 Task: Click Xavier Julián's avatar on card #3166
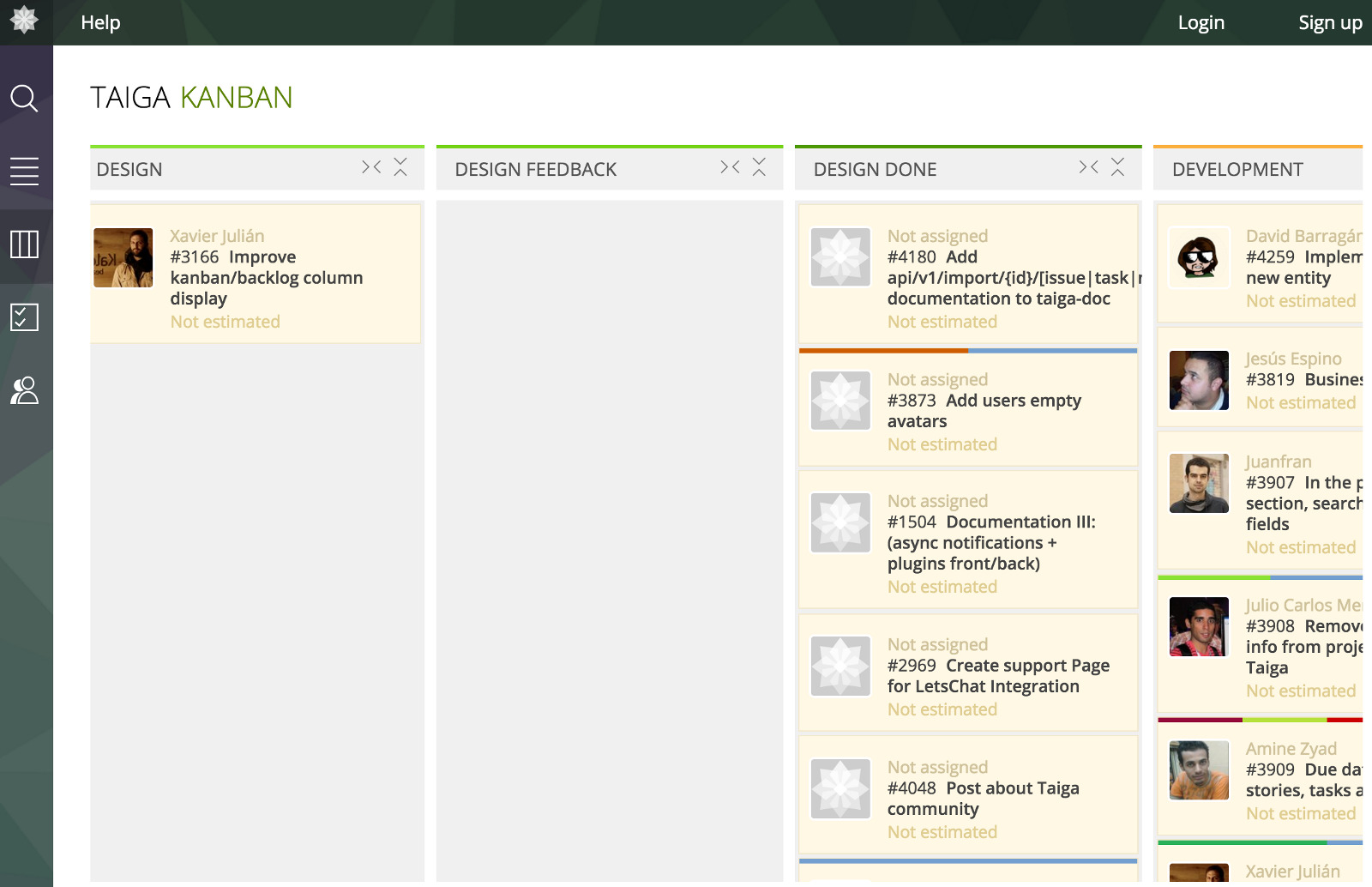[x=123, y=257]
